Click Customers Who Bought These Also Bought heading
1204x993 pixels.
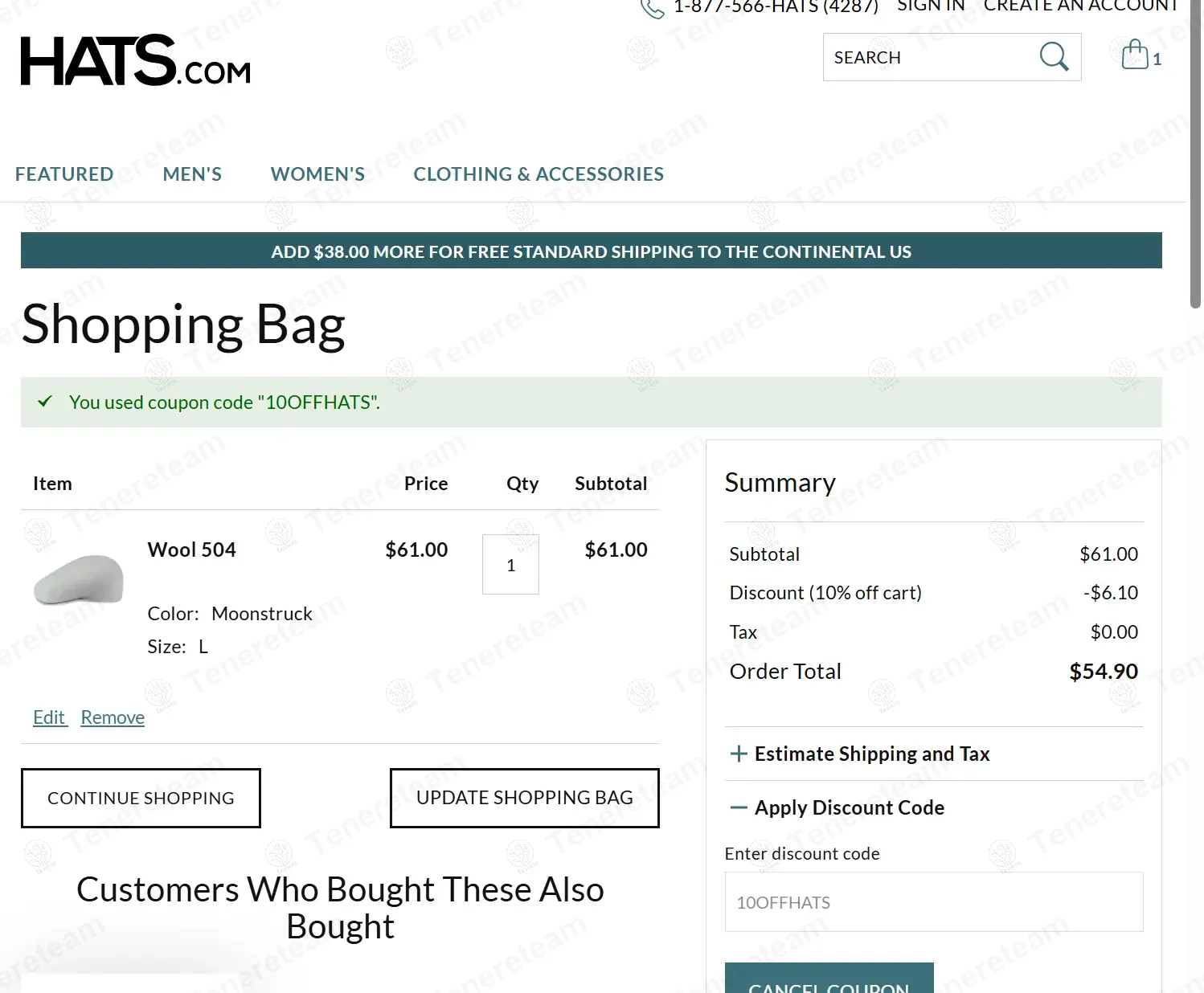(340, 908)
